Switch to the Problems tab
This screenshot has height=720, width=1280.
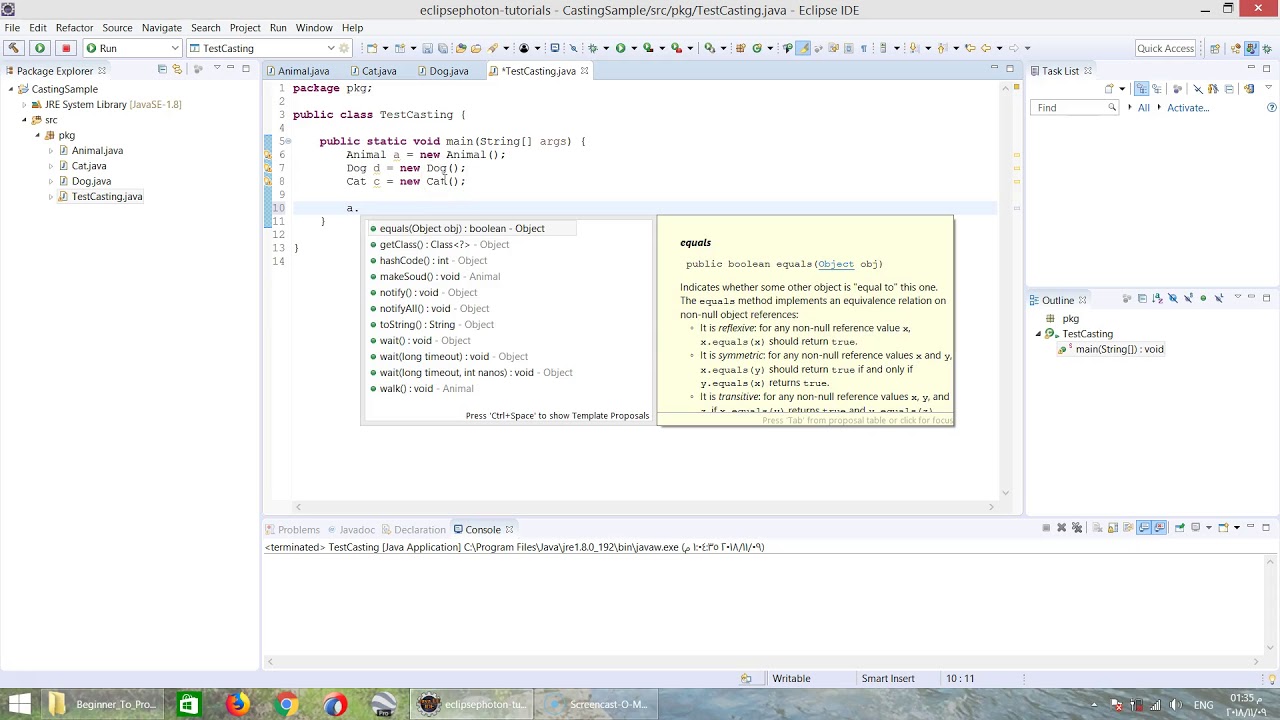[292, 530]
